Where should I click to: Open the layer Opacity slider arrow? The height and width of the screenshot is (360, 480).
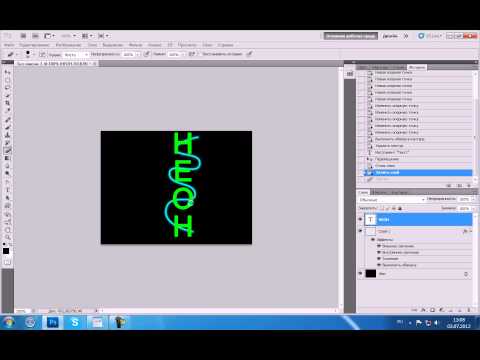(473, 199)
